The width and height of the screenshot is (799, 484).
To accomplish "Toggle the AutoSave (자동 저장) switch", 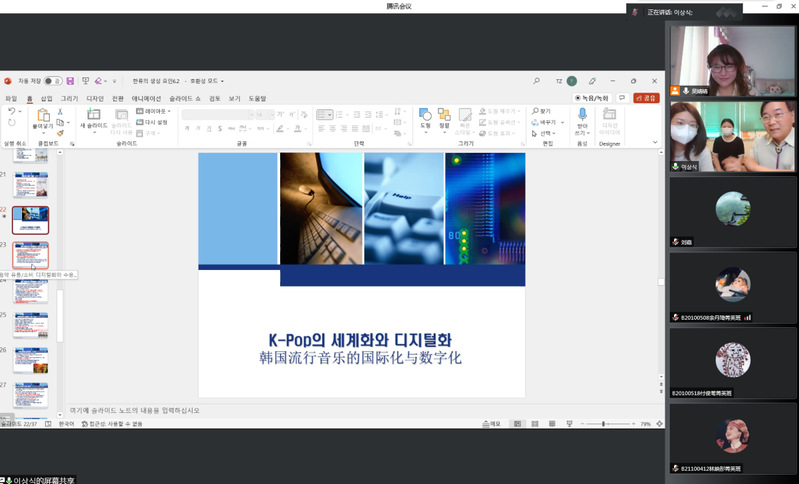I will tap(52, 81).
